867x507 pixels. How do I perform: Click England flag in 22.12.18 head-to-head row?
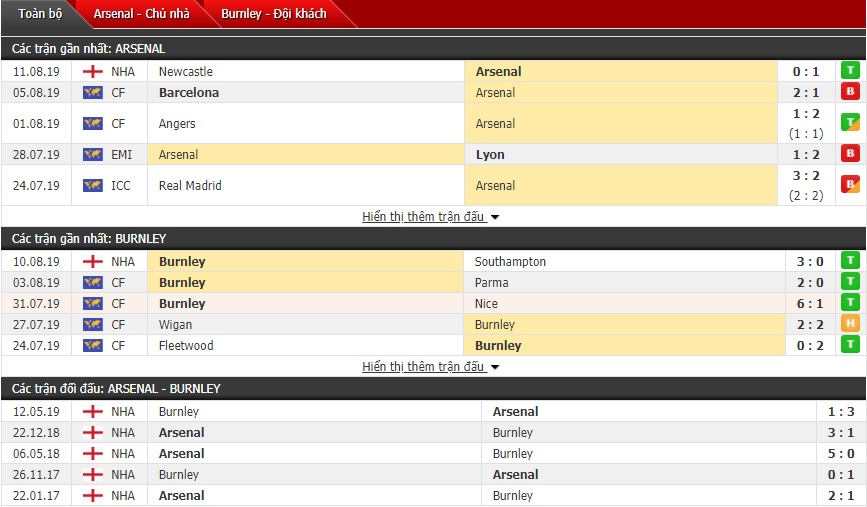click(93, 433)
